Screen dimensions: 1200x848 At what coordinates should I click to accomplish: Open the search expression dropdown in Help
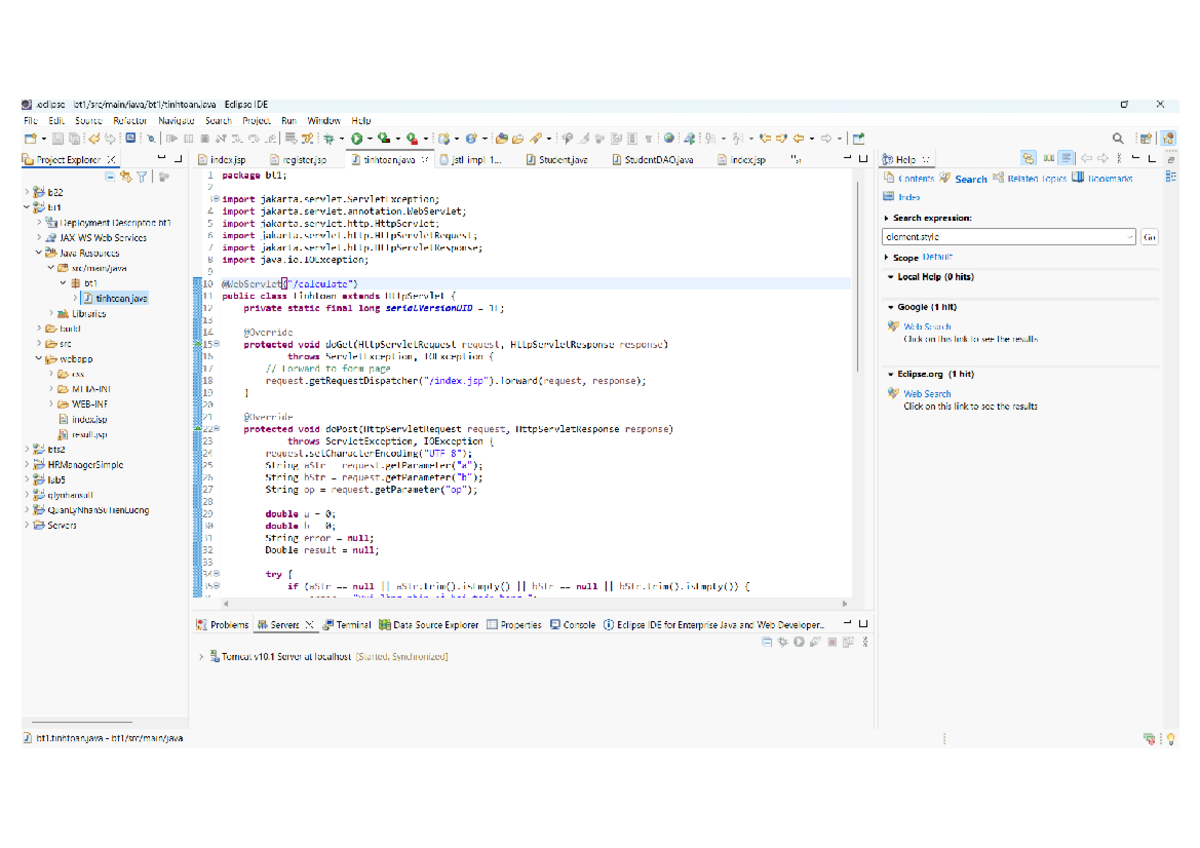pos(1131,237)
